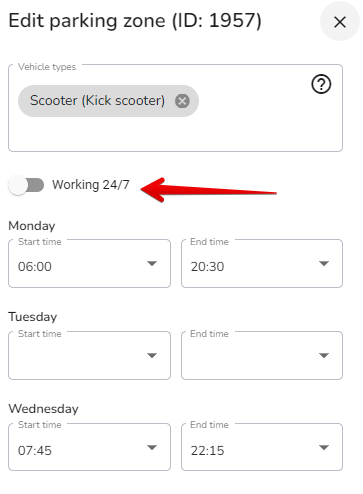Click the Scooter (Kick scooter) chip label

click(97, 100)
